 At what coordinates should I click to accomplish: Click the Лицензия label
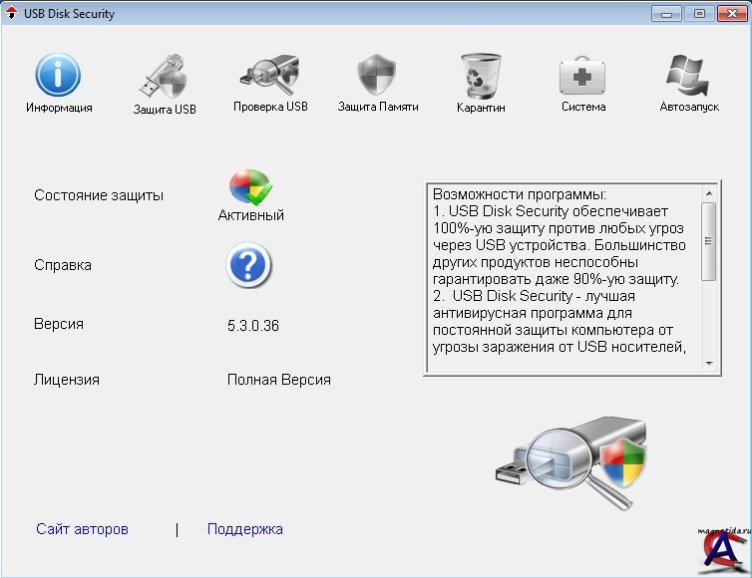coord(67,380)
